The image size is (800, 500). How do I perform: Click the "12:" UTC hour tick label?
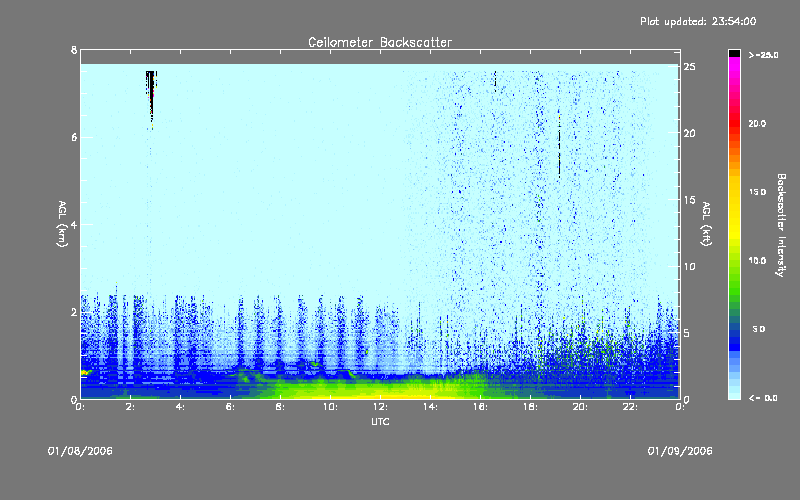pos(380,407)
